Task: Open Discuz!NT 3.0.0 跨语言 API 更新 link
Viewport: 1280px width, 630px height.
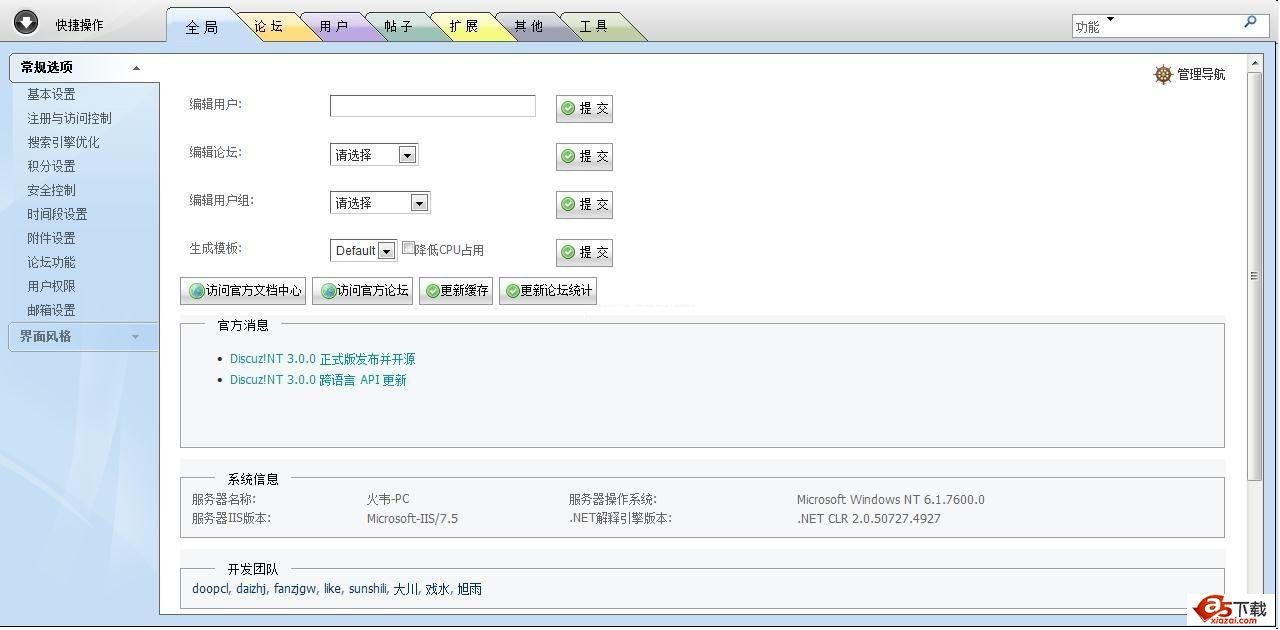Action: click(x=318, y=380)
